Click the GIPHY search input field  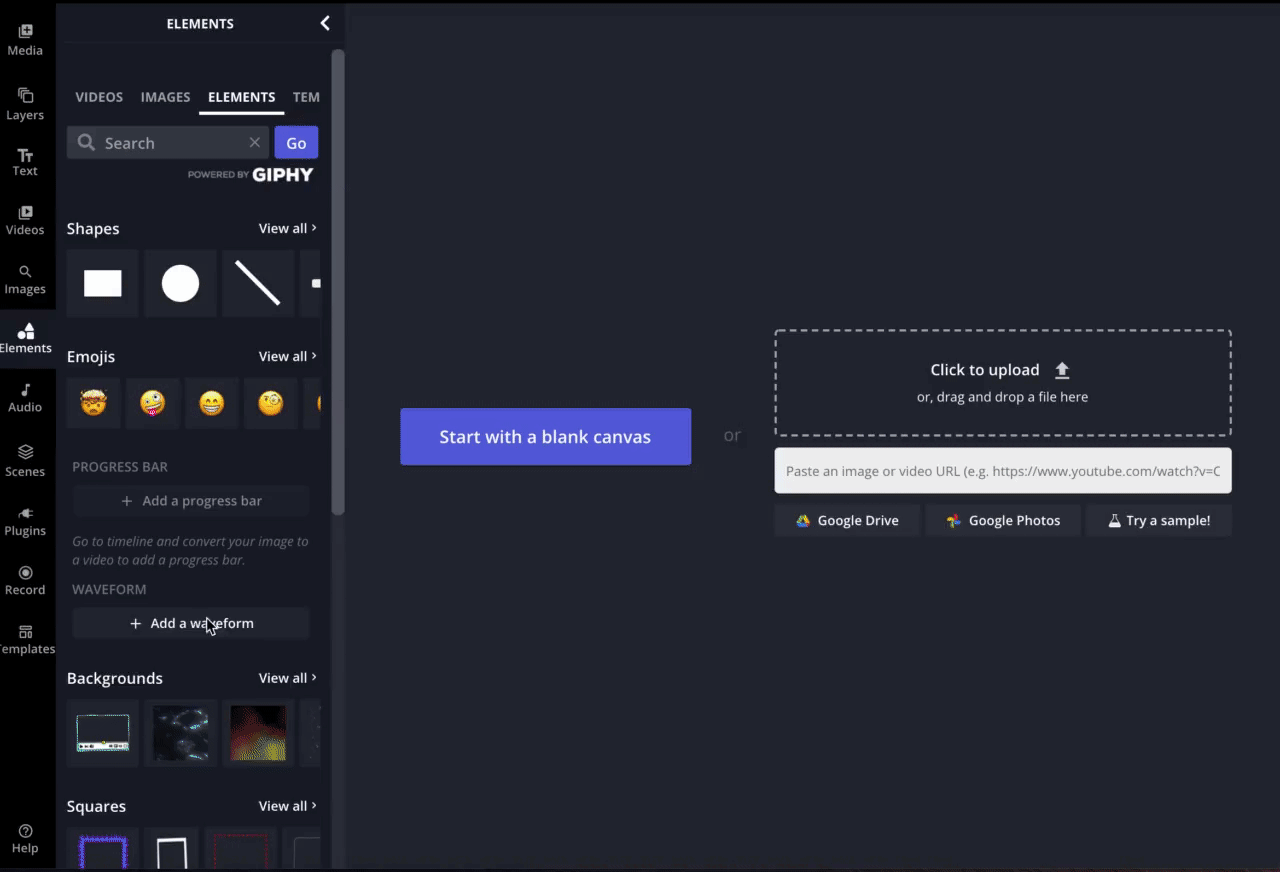tap(170, 143)
